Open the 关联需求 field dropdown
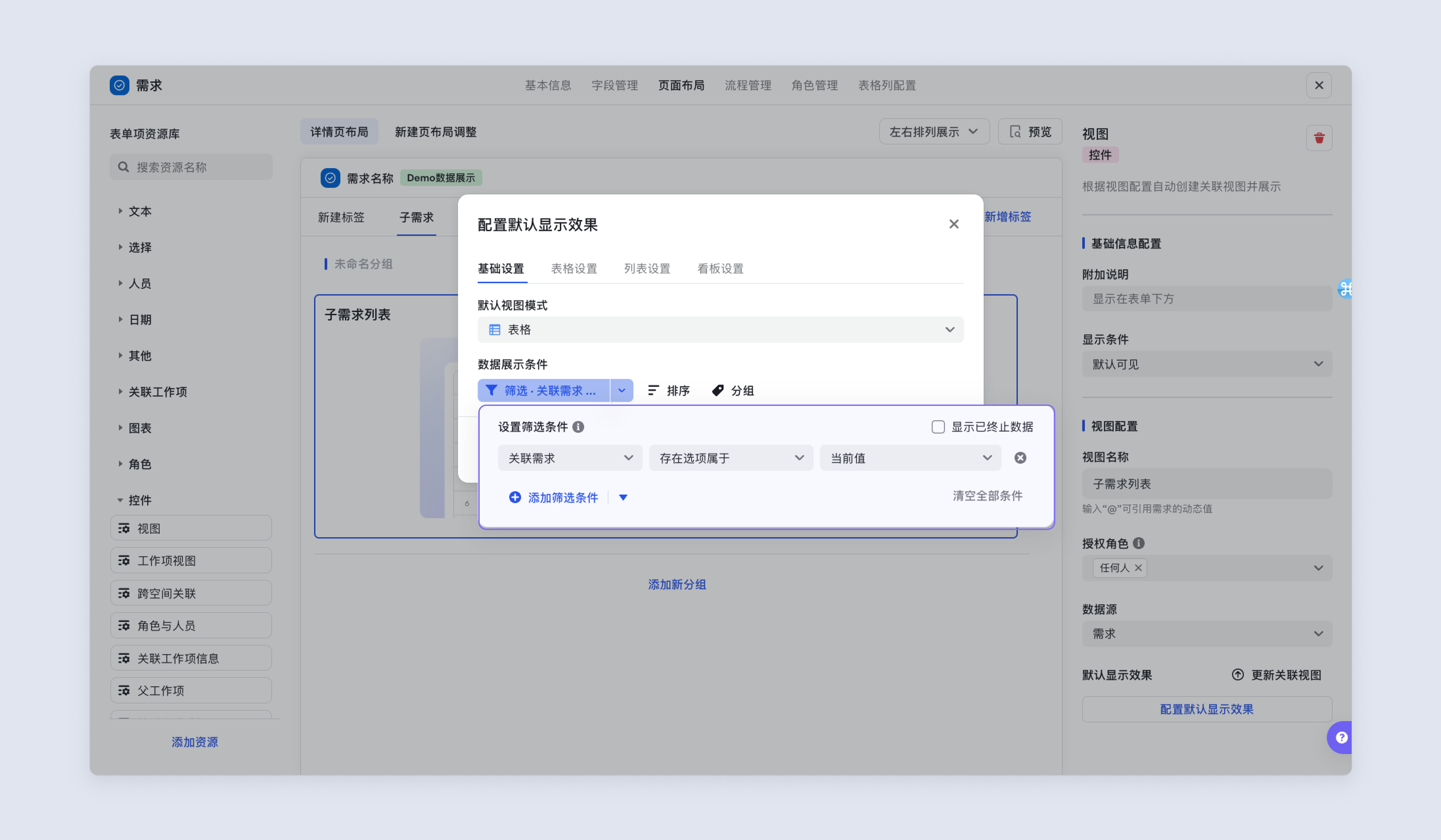1441x840 pixels. click(570, 458)
